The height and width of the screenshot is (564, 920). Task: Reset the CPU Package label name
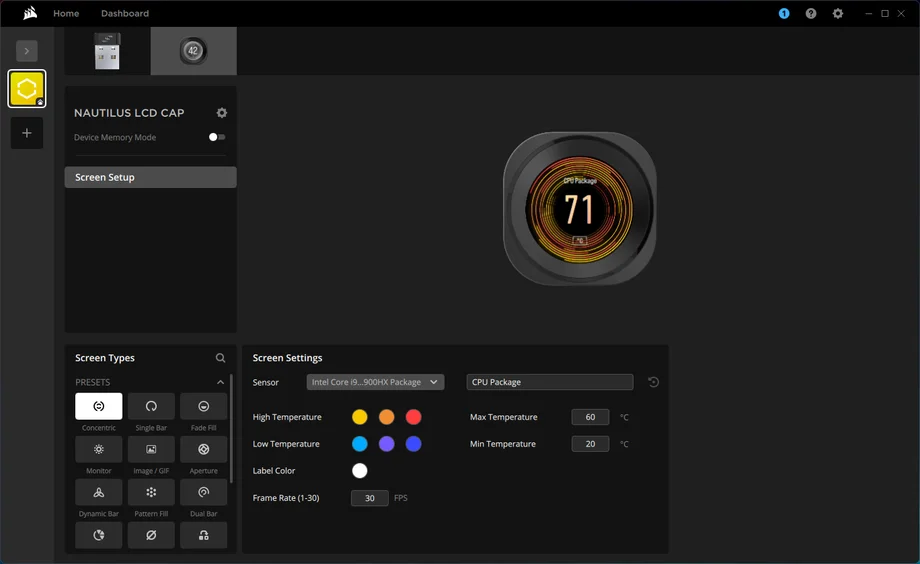tap(654, 382)
